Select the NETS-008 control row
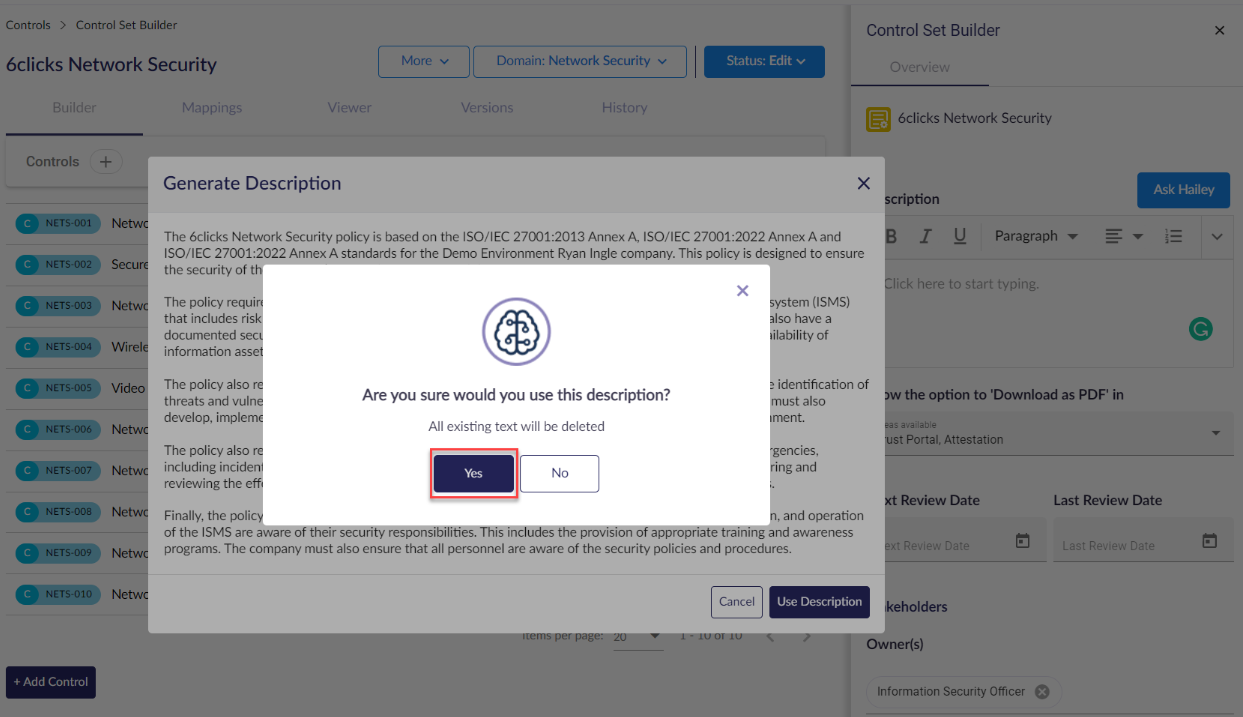This screenshot has width=1243, height=717. tap(78, 512)
